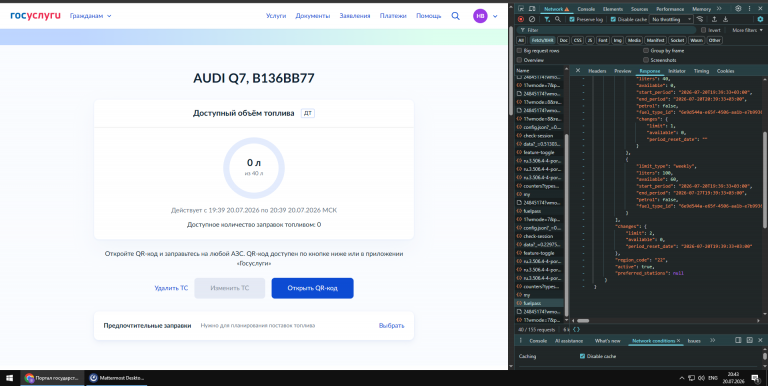Click the network Filter input field
Image resolution: width=768 pixels, height=386 pixels.
pos(606,30)
